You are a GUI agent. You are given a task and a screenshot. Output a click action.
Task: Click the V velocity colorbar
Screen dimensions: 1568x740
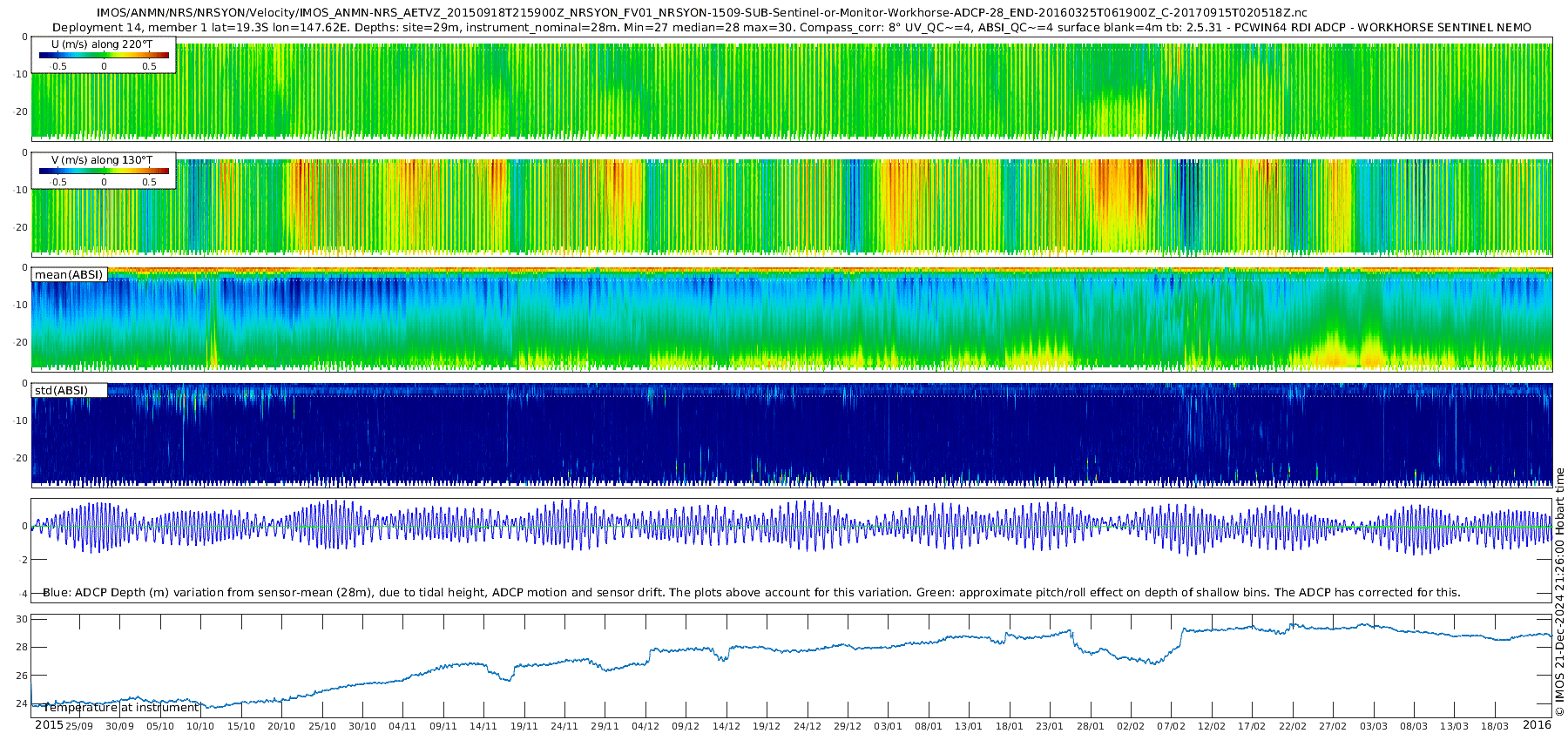coord(104,171)
